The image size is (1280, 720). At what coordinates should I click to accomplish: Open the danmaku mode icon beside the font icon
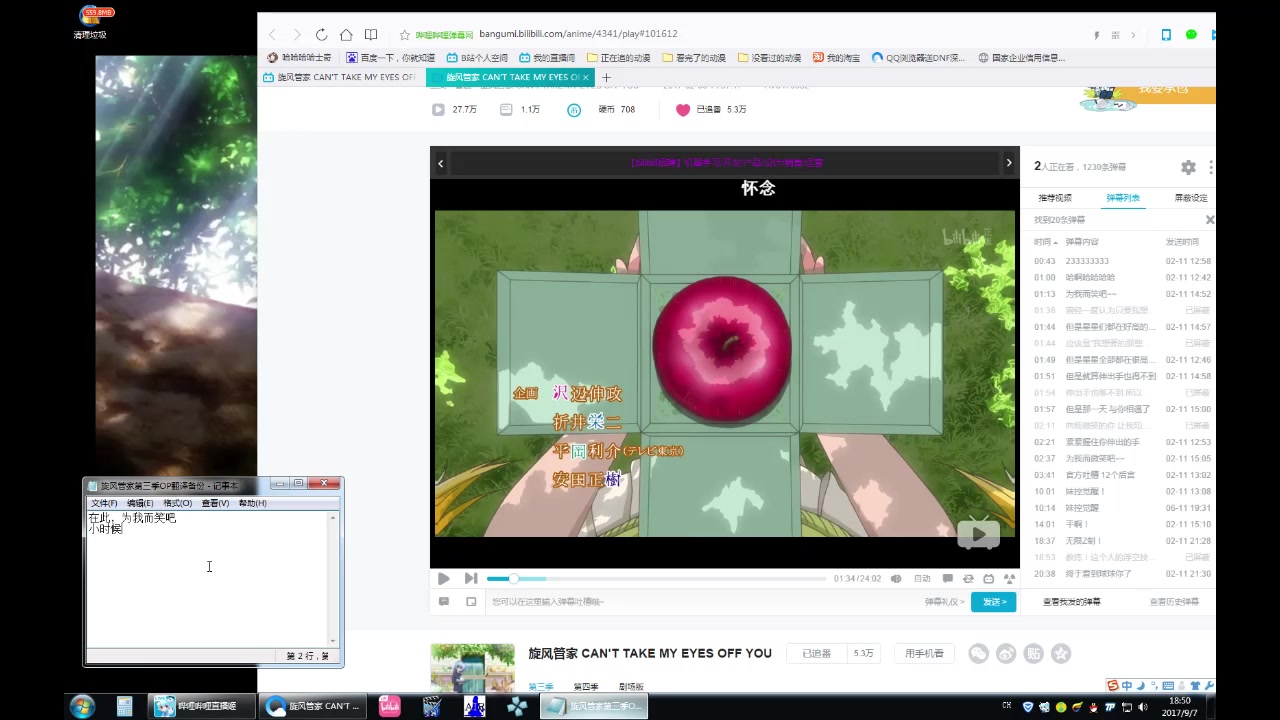[471, 602]
